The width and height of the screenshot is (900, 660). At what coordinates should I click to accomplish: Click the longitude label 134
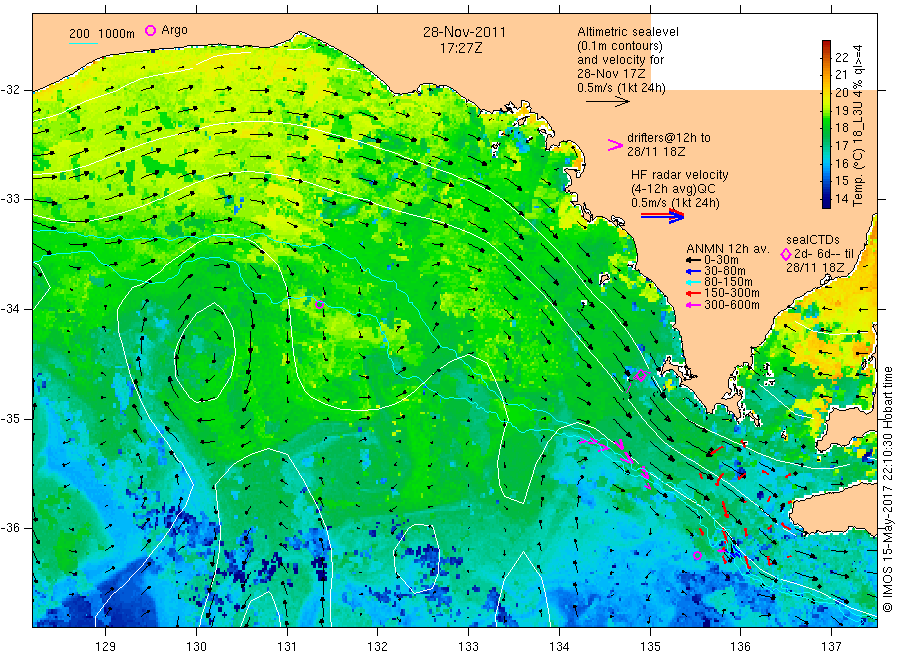pyautogui.click(x=559, y=647)
